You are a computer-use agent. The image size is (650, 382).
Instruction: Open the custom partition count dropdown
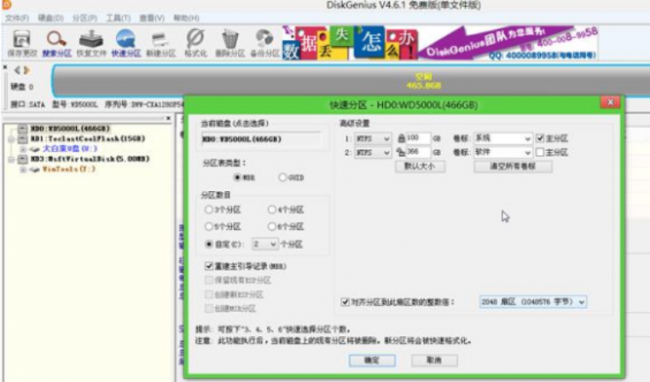click(265, 244)
